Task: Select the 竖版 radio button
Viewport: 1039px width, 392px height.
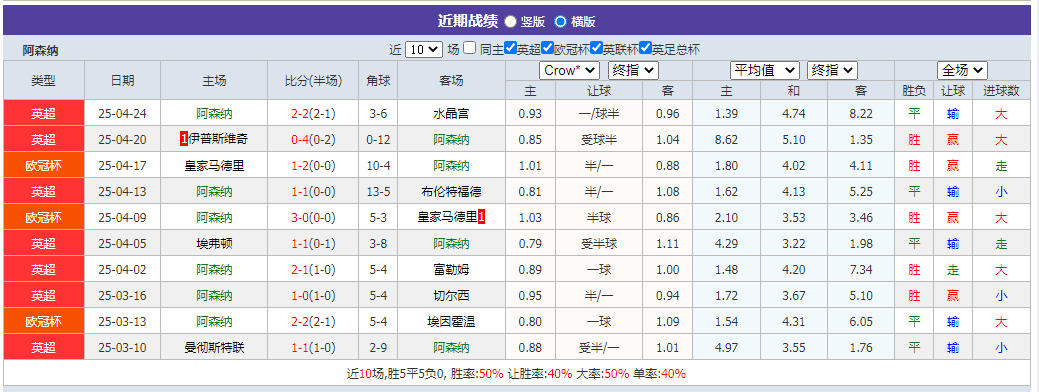Action: 510,21
